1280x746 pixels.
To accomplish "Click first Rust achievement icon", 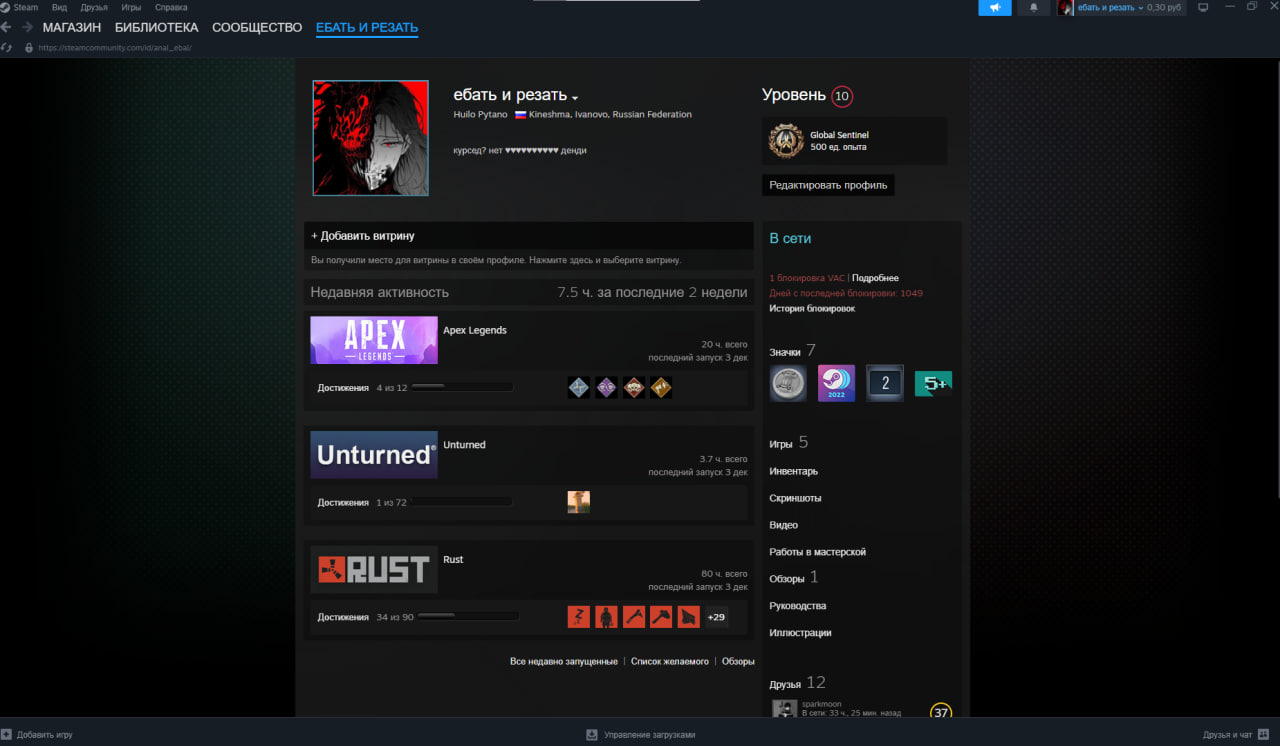I will (579, 617).
